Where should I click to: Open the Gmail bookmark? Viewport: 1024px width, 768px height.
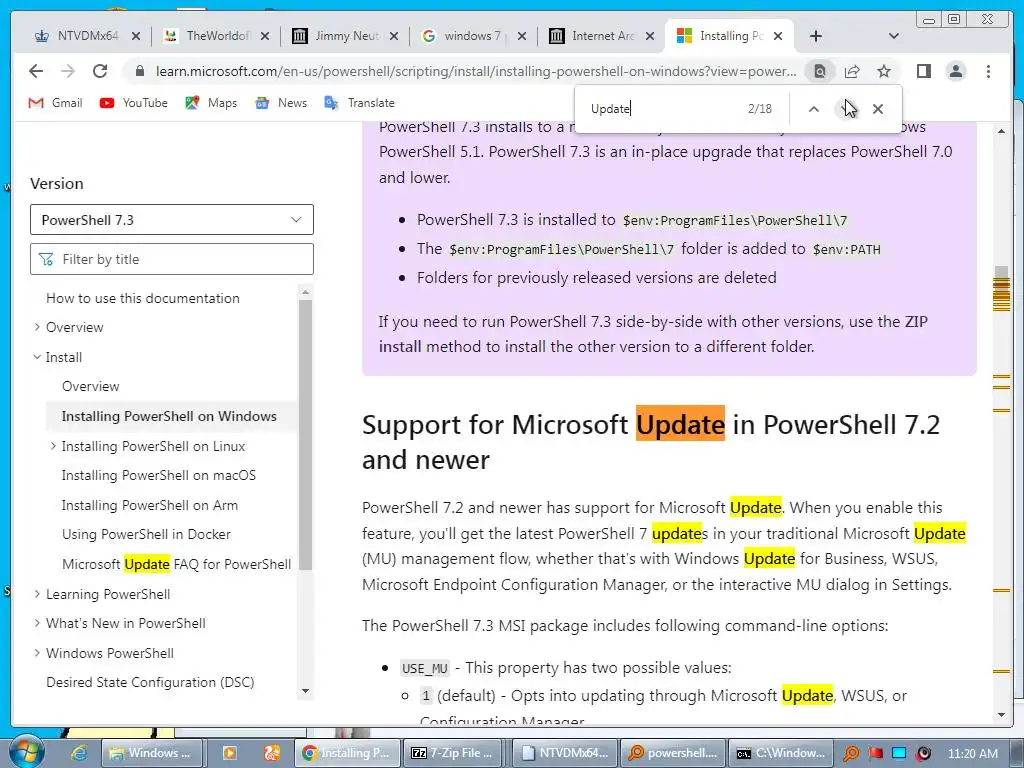56,103
